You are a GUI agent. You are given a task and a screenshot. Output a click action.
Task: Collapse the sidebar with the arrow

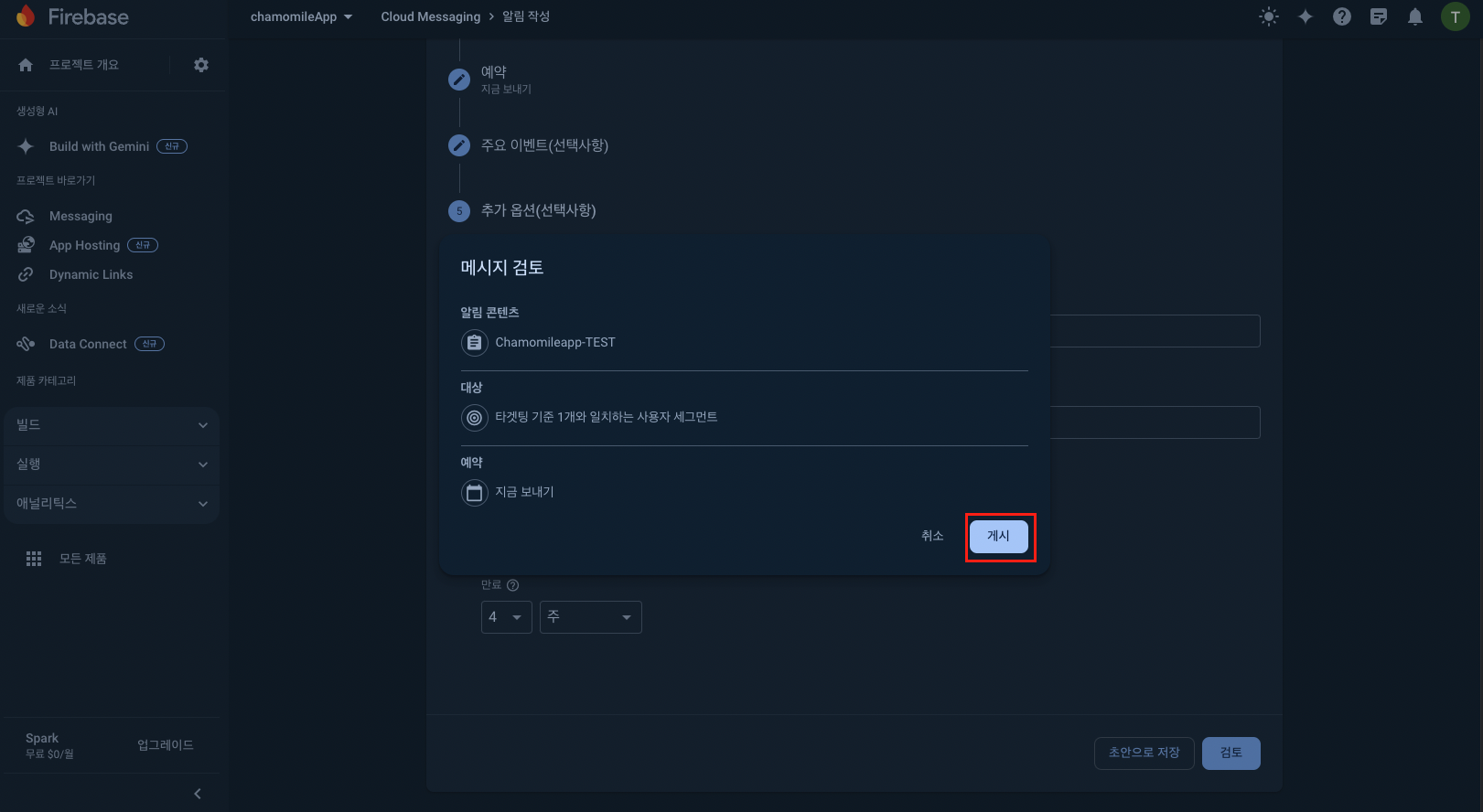click(x=198, y=794)
